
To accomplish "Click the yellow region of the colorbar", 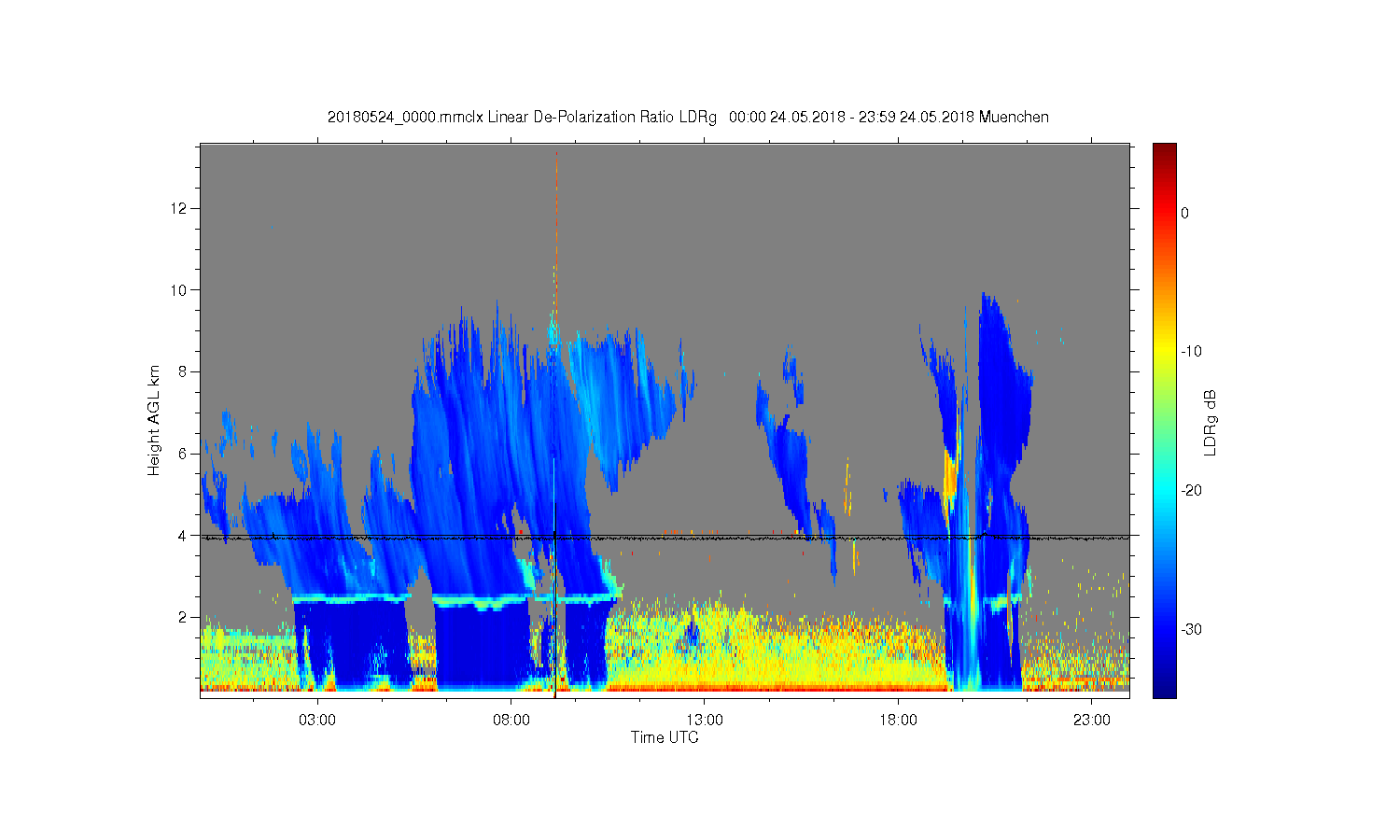I will [x=1165, y=352].
